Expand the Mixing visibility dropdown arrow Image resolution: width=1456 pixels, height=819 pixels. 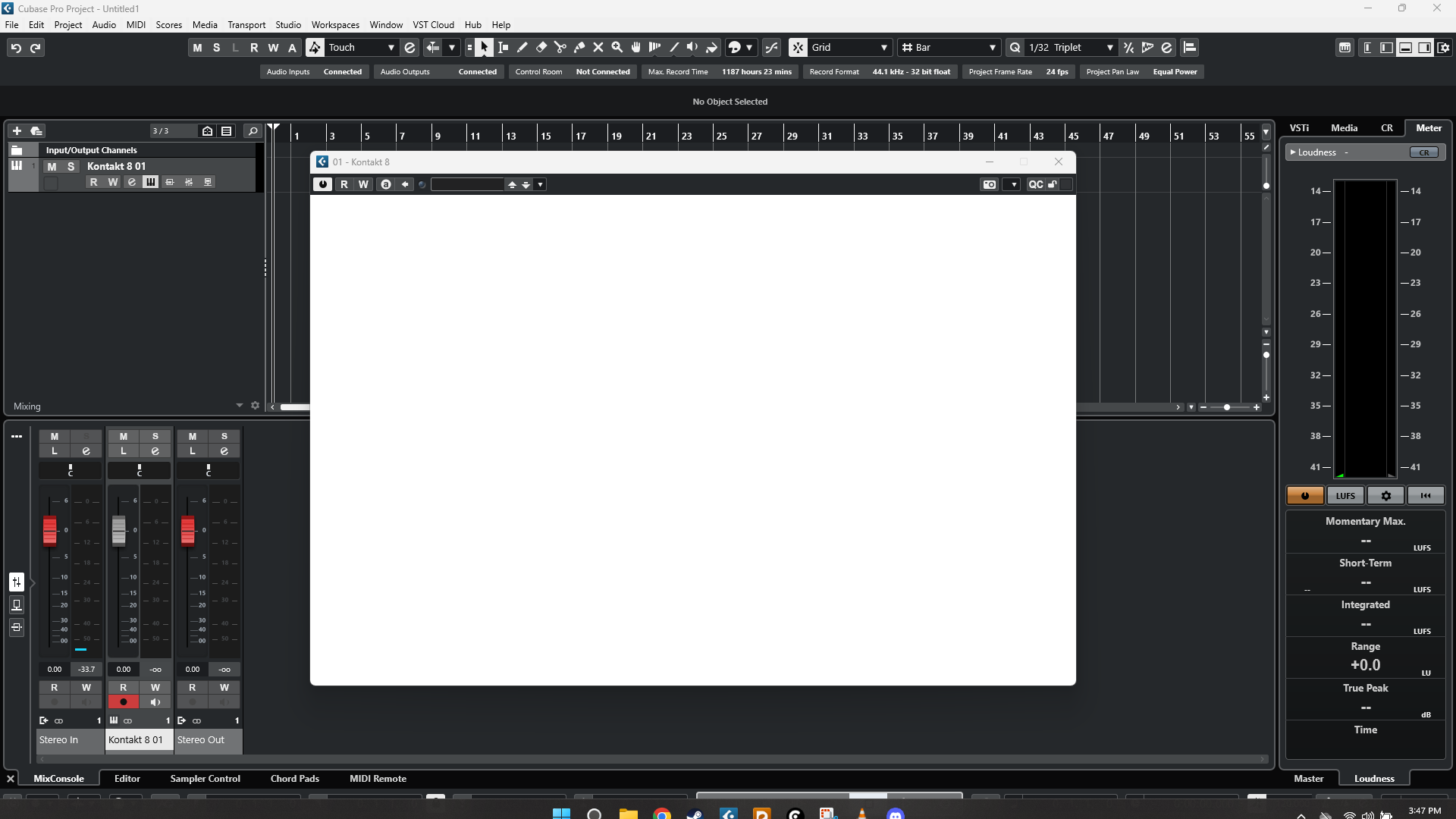[x=240, y=406]
